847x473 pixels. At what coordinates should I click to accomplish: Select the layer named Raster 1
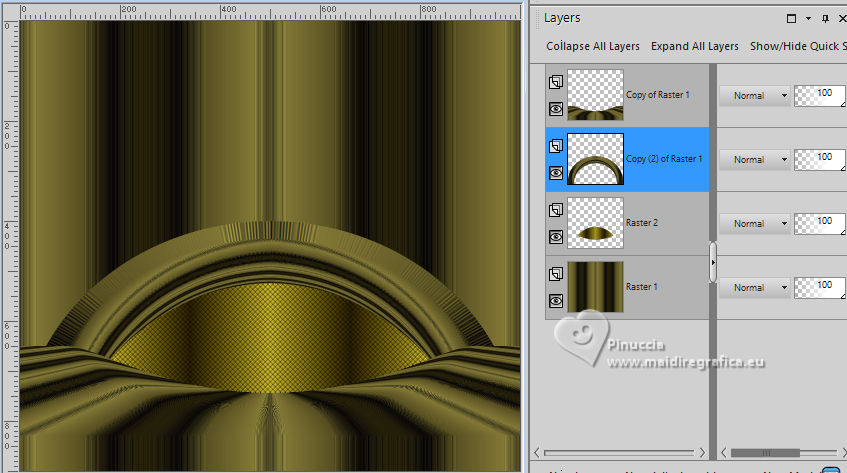pos(642,287)
